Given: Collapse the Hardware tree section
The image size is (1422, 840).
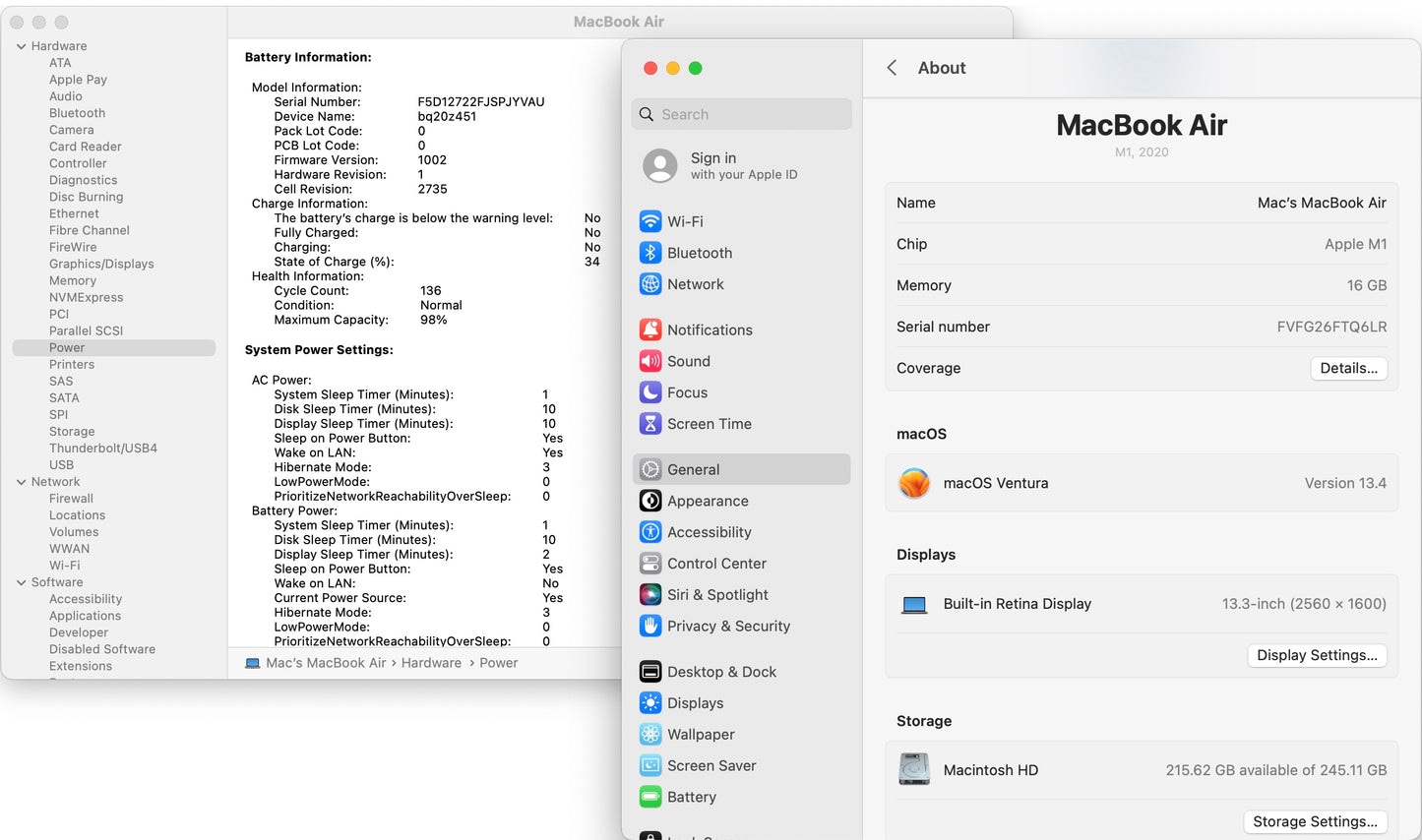Looking at the screenshot, I should click(22, 46).
